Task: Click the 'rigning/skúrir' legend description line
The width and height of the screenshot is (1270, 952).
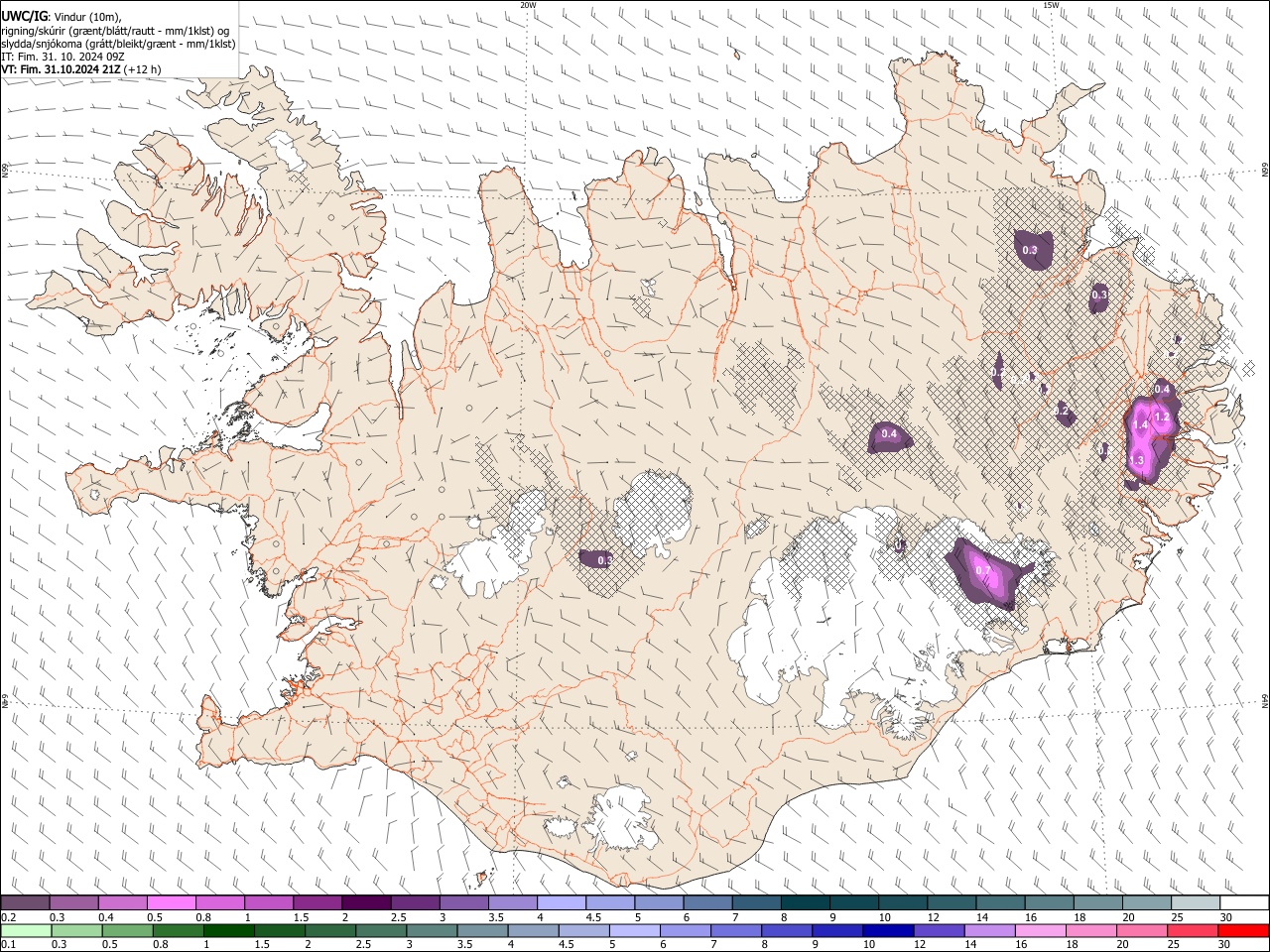Action: coord(114,30)
